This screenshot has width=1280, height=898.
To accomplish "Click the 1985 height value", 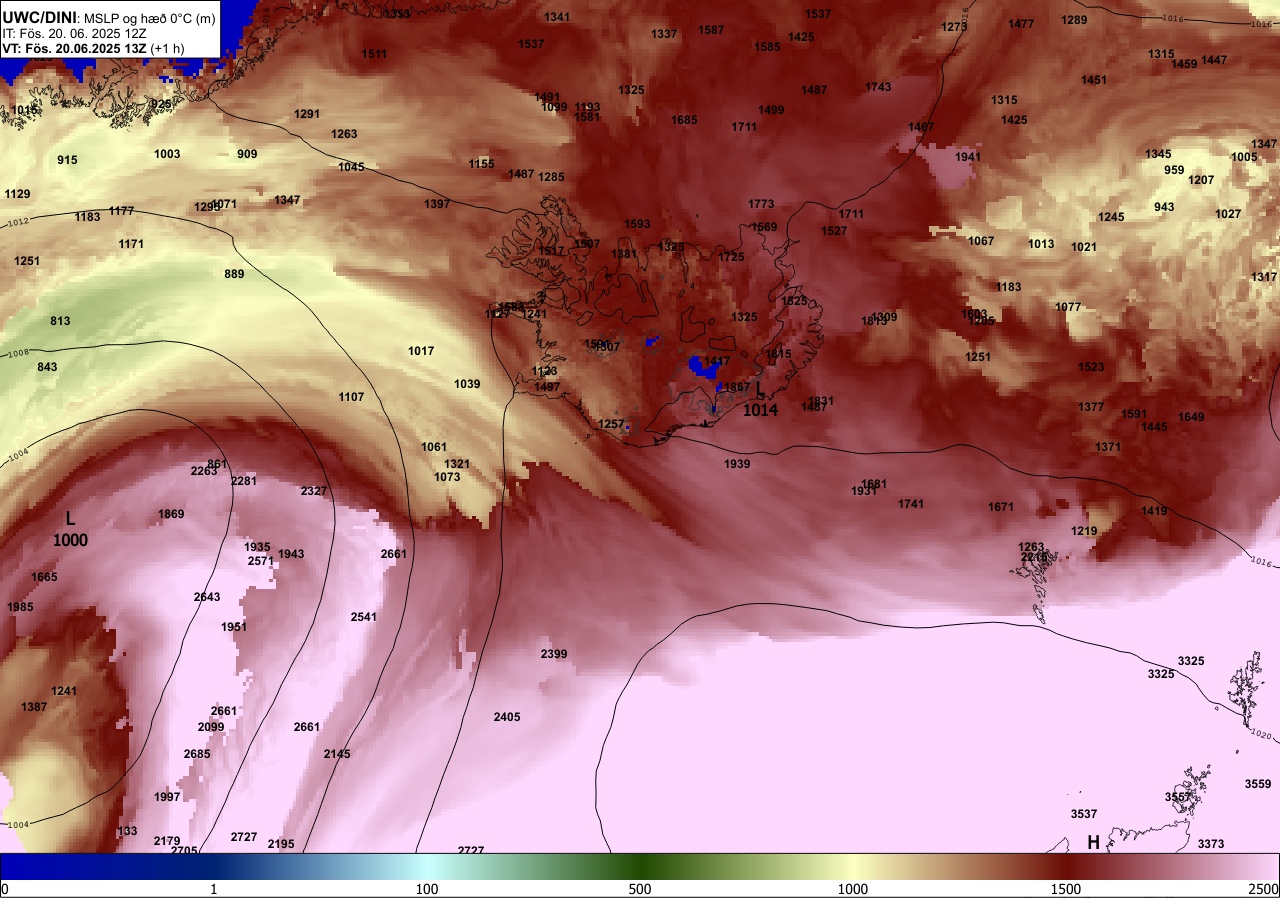I will point(20,607).
